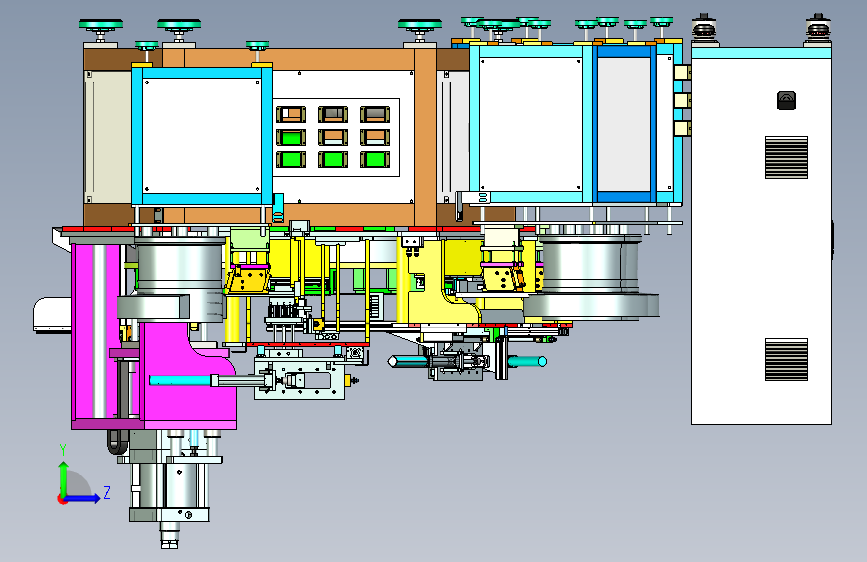Viewport: 867px width, 562px height.
Task: Pick the white curved cover at far left
Action: [53, 315]
